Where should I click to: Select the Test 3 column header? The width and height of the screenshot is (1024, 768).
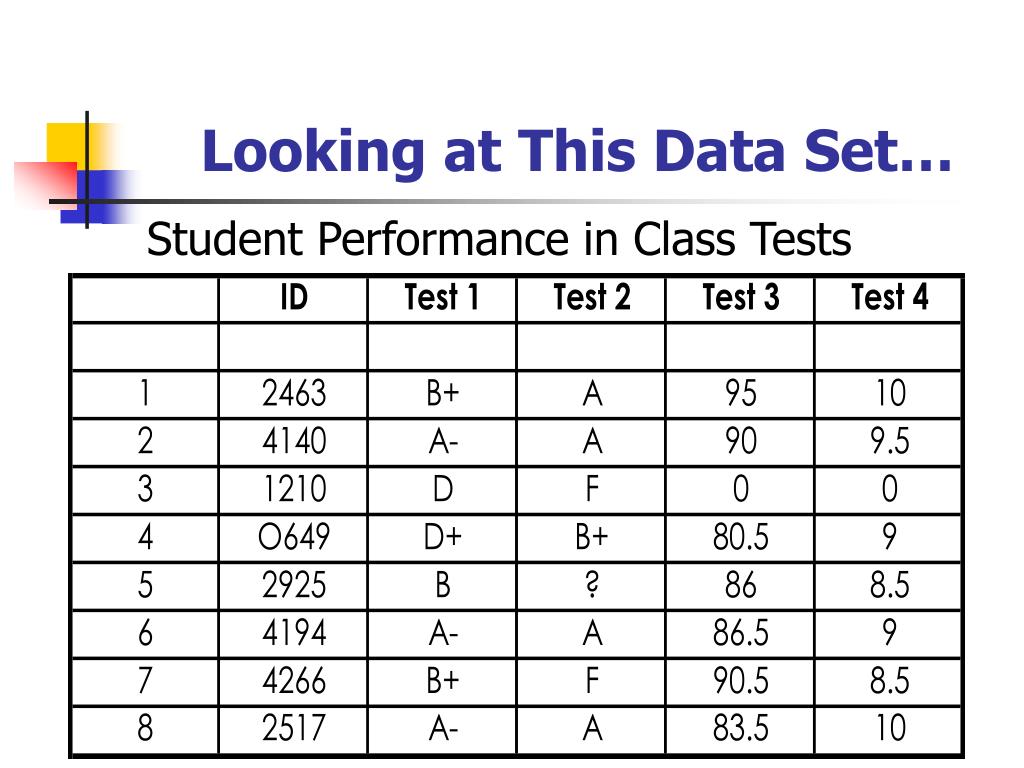741,298
